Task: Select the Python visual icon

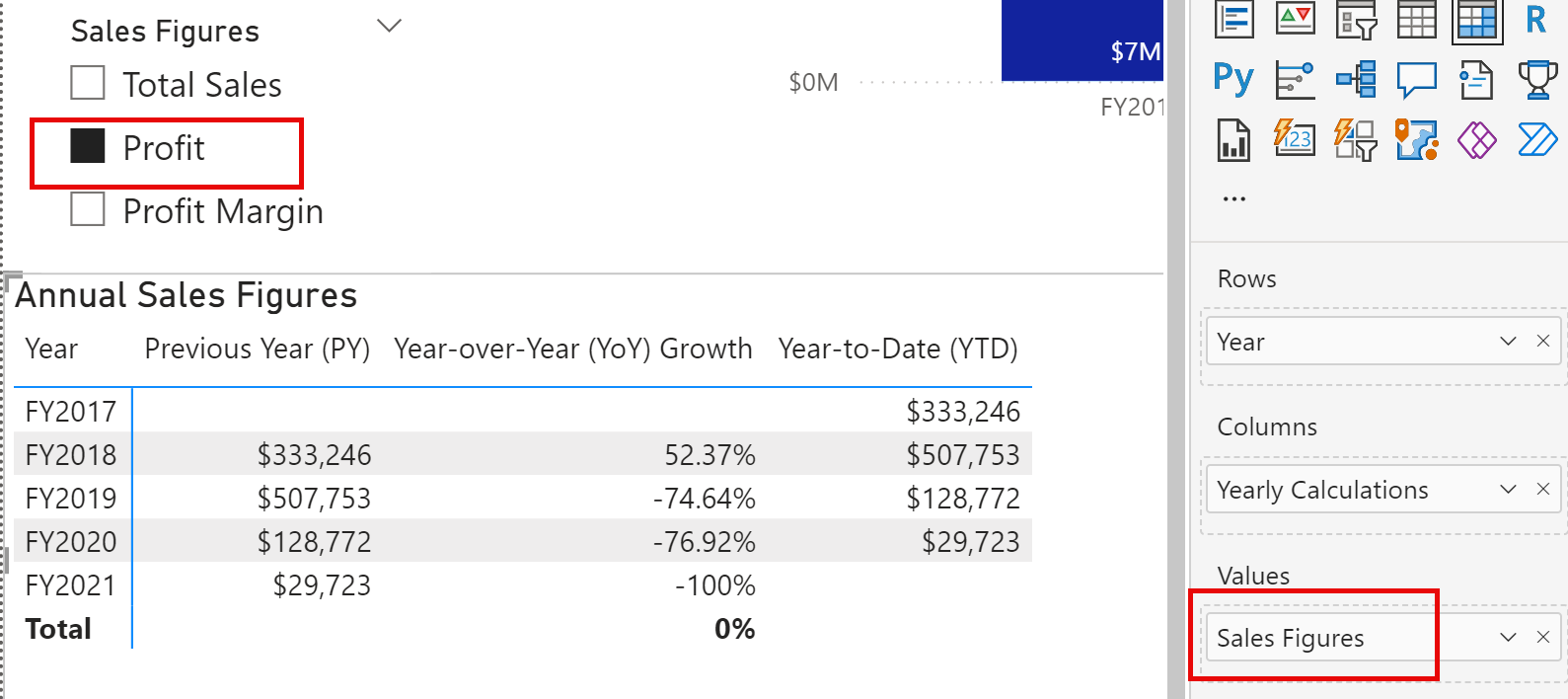Action: pos(1233,79)
